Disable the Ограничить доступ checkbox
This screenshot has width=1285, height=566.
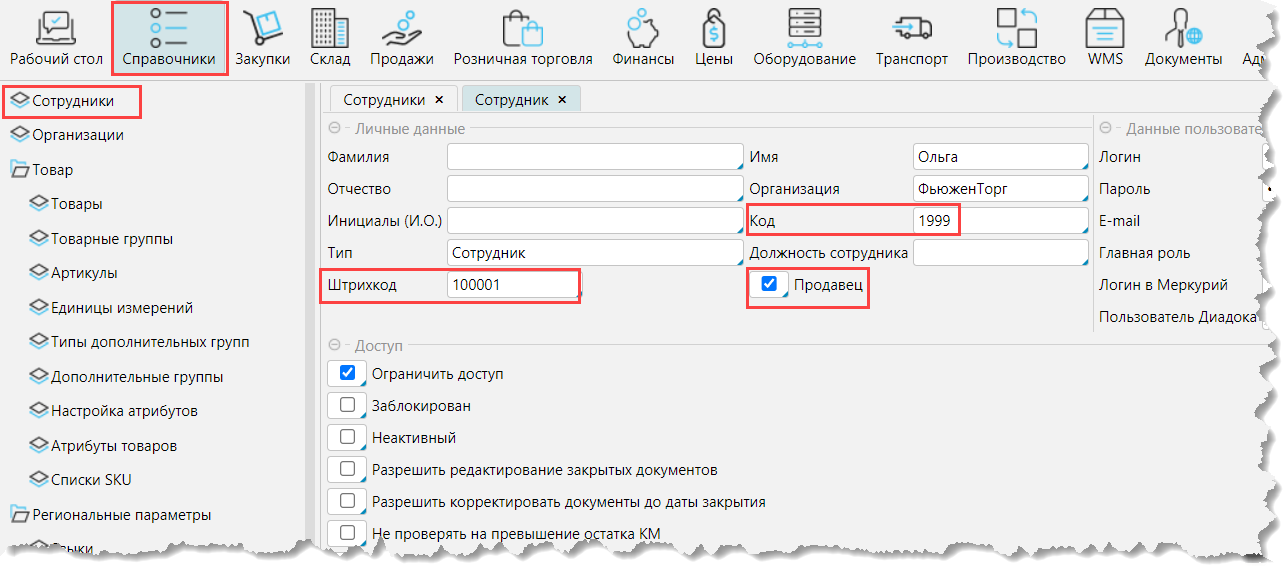pos(347,373)
